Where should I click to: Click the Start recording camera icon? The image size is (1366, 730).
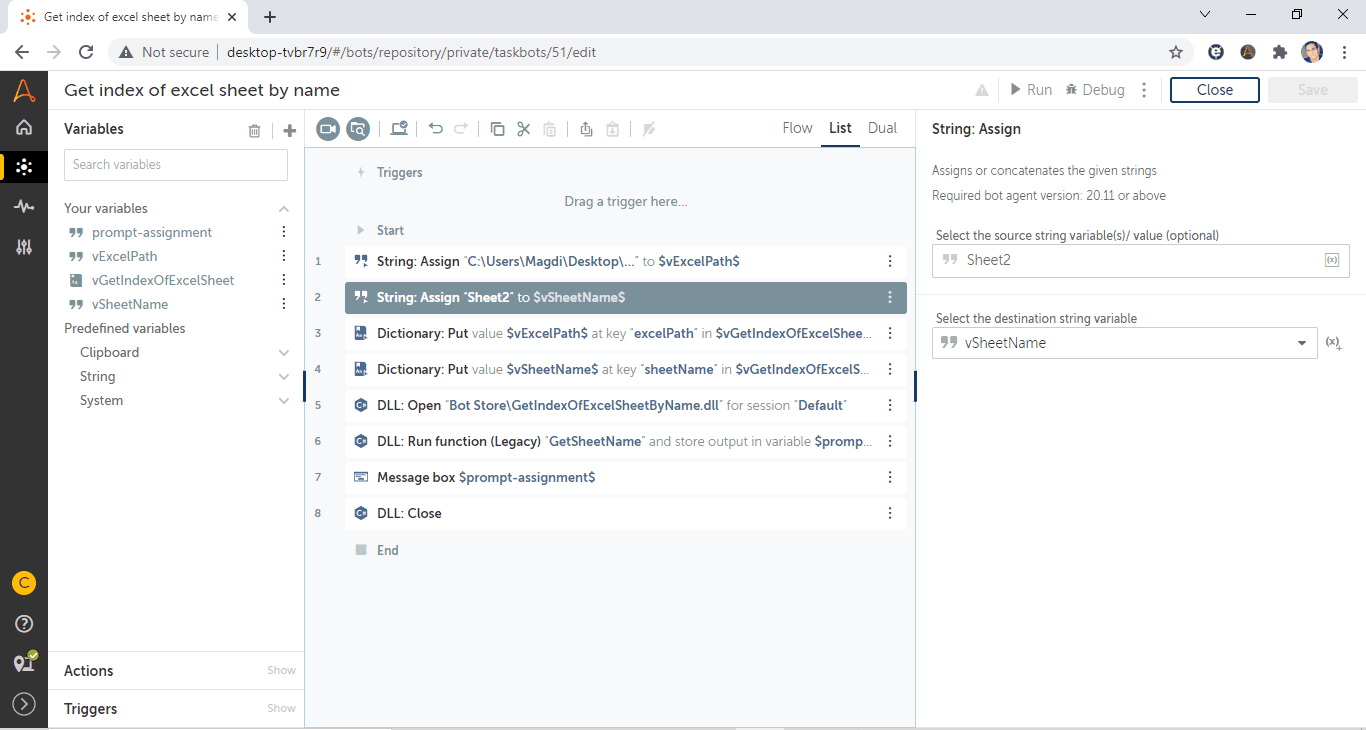tap(328, 129)
